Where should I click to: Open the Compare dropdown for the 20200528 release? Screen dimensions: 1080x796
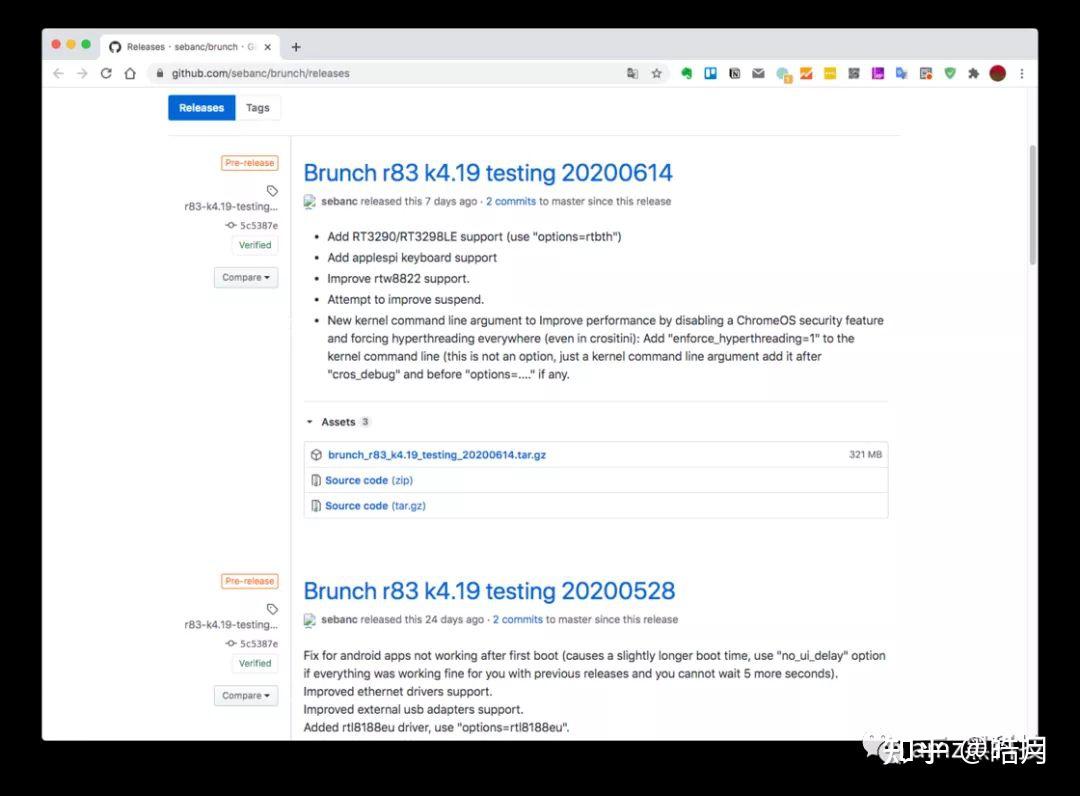[x=245, y=695]
